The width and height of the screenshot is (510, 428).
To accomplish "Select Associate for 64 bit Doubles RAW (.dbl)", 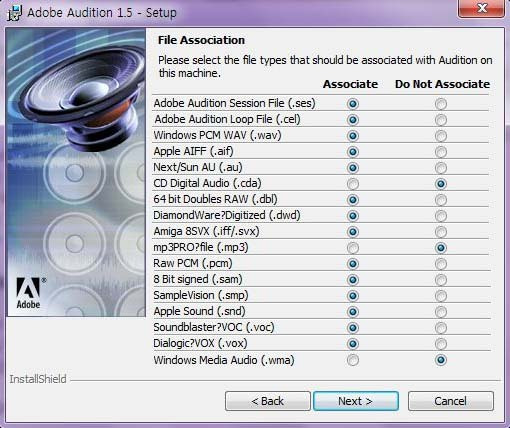I will 353,200.
